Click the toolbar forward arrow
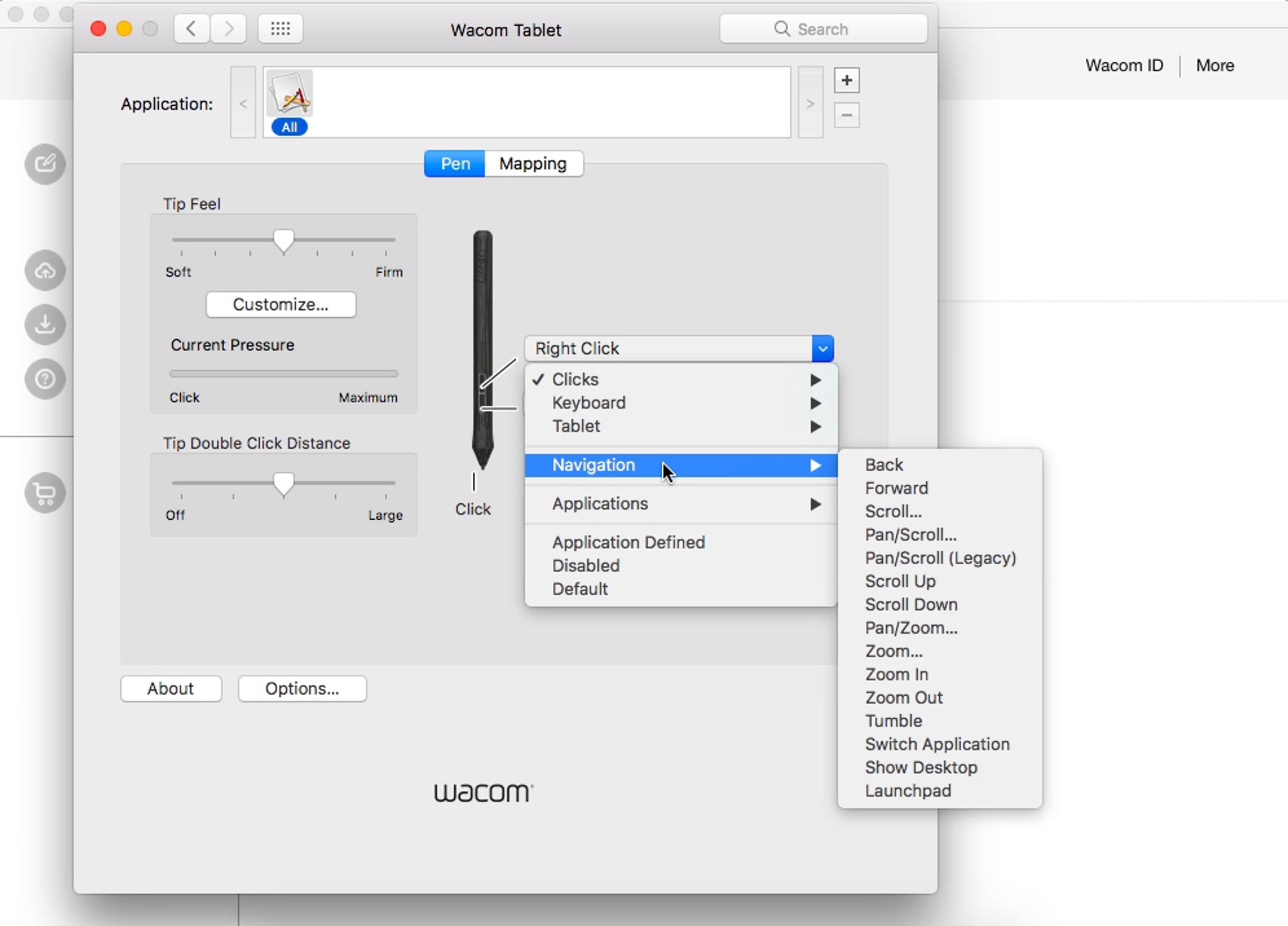The width and height of the screenshot is (1288, 926). click(228, 29)
